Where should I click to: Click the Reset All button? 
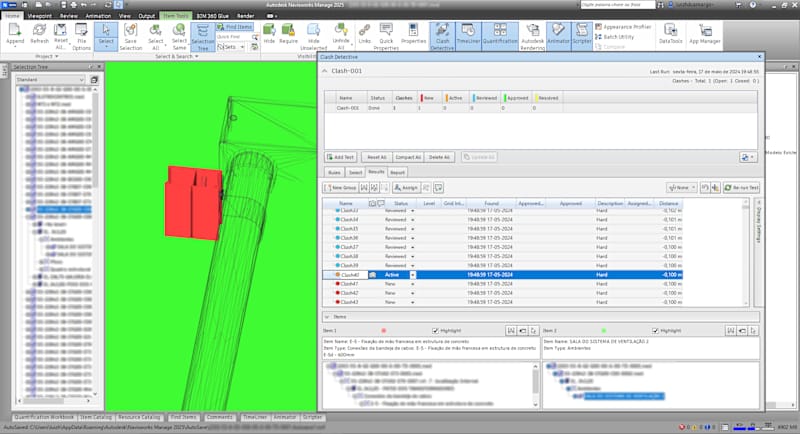click(377, 157)
